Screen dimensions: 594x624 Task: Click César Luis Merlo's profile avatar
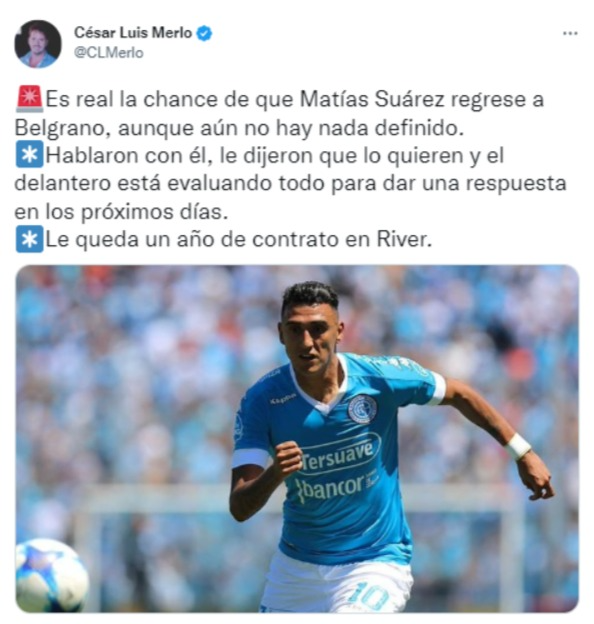[x=38, y=44]
